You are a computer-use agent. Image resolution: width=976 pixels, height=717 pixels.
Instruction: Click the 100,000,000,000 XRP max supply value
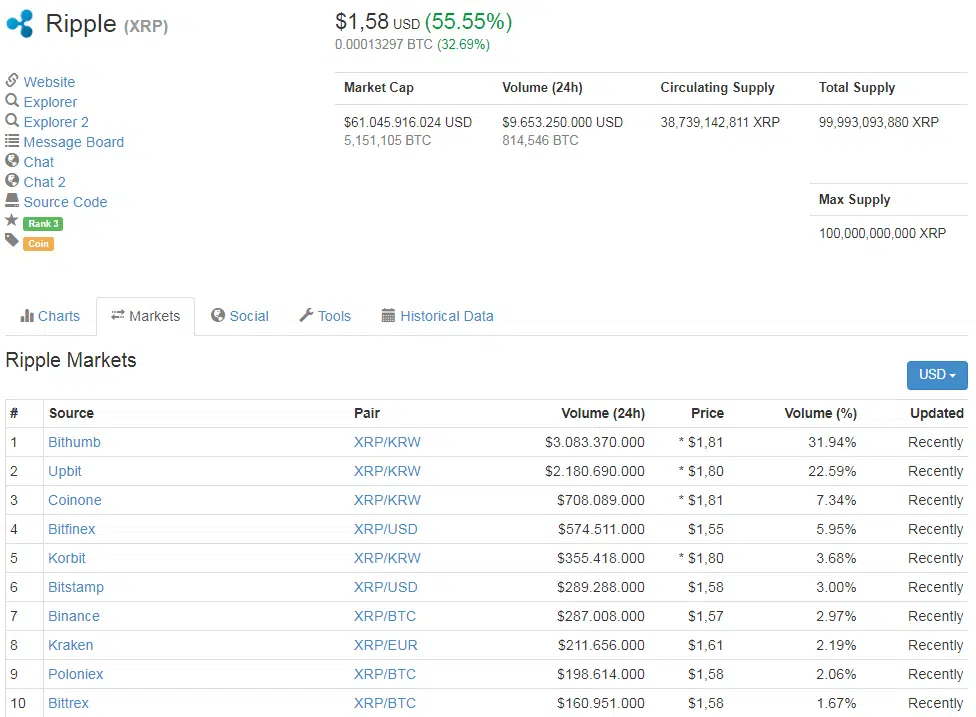[882, 233]
